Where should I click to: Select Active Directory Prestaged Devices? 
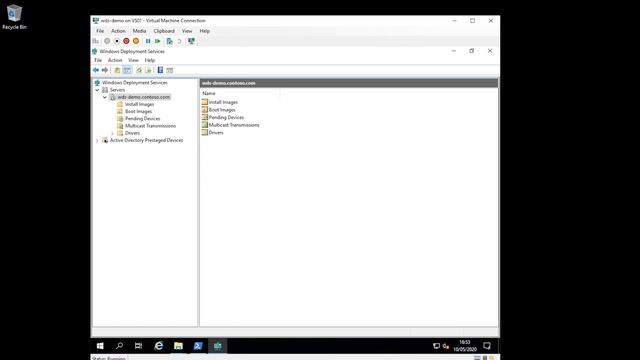[x=146, y=140]
